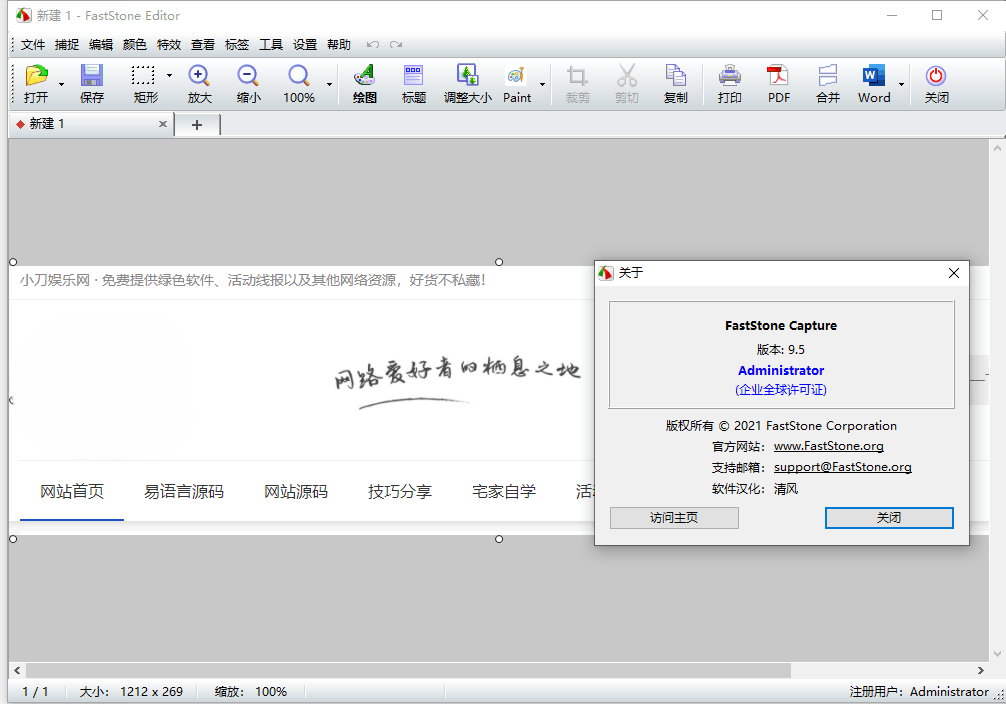
Task: Click 宅家自学 in the captured image
Action: (504, 492)
